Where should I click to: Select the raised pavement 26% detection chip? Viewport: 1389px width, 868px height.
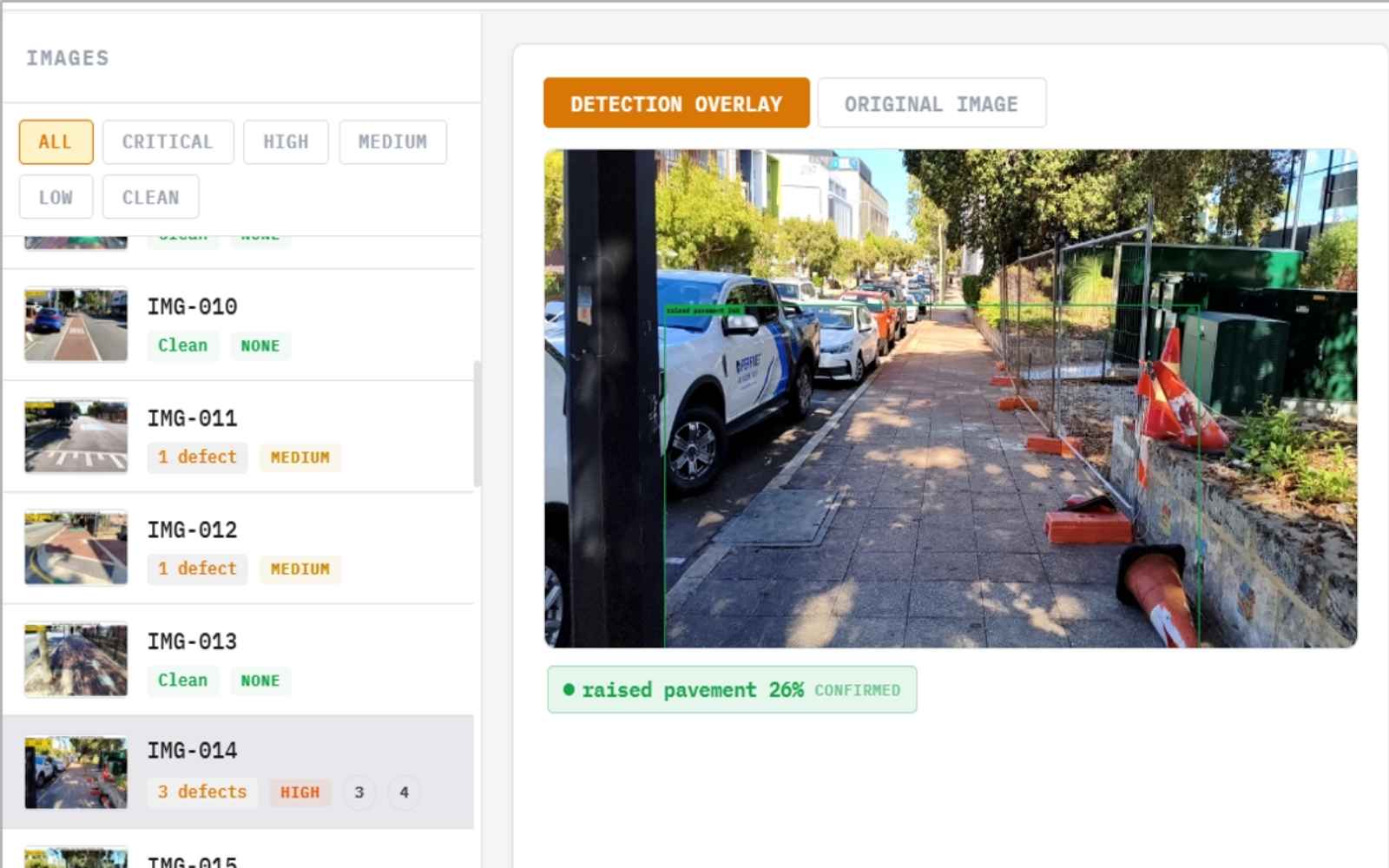pyautogui.click(x=732, y=689)
